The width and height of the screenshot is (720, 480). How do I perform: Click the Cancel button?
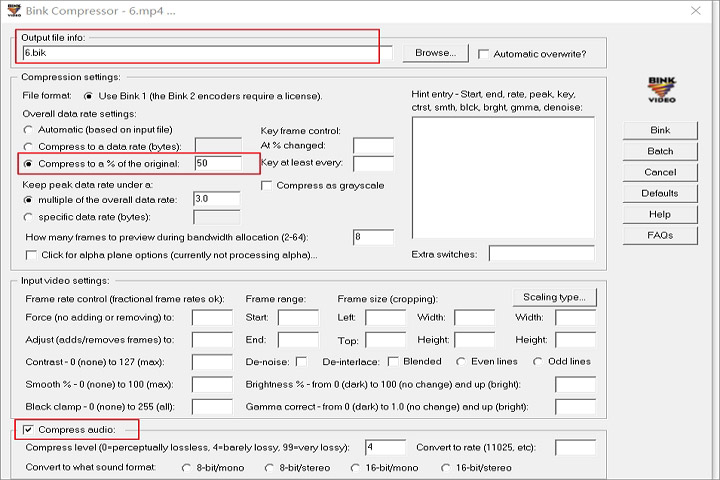coord(660,173)
